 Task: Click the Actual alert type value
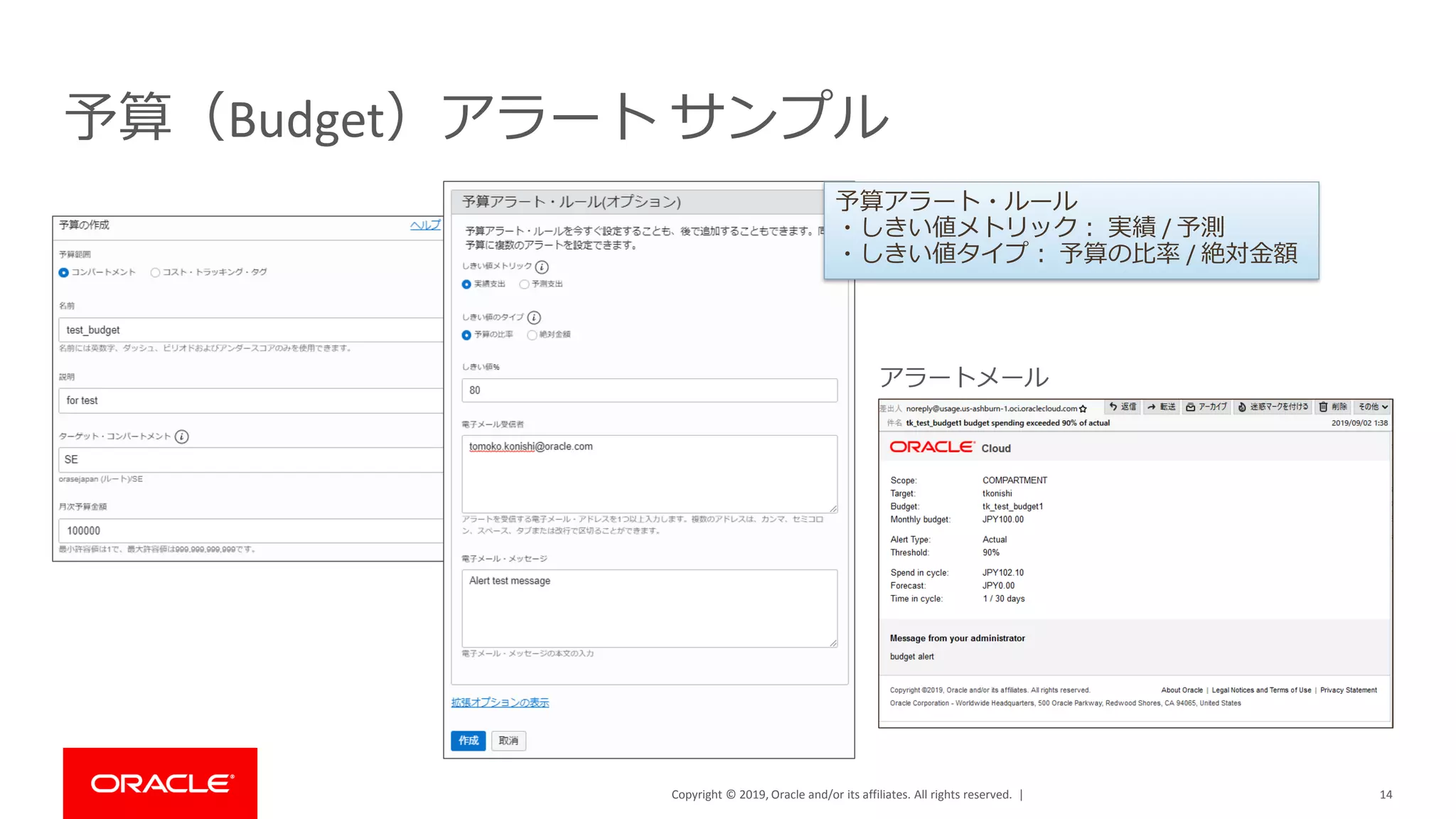click(x=995, y=540)
